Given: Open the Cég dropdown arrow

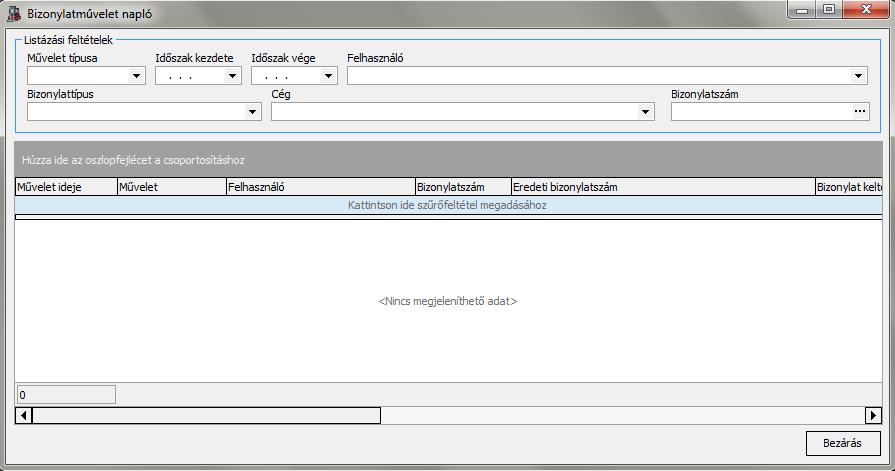Looking at the screenshot, I should 645,112.
